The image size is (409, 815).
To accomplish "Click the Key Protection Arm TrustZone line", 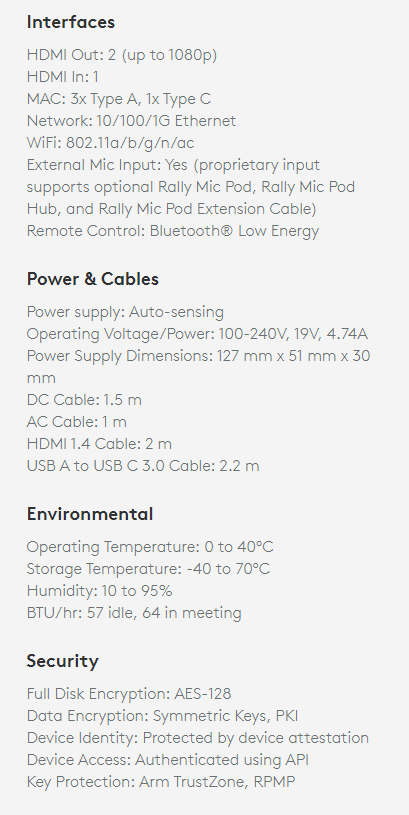I will pyautogui.click(x=161, y=782).
